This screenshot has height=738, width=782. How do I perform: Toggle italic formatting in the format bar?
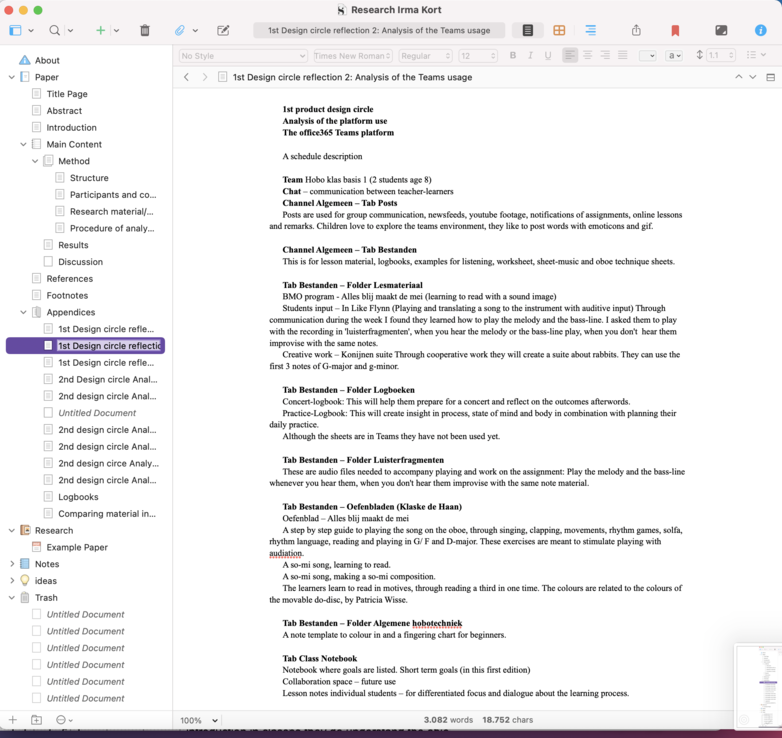(530, 56)
